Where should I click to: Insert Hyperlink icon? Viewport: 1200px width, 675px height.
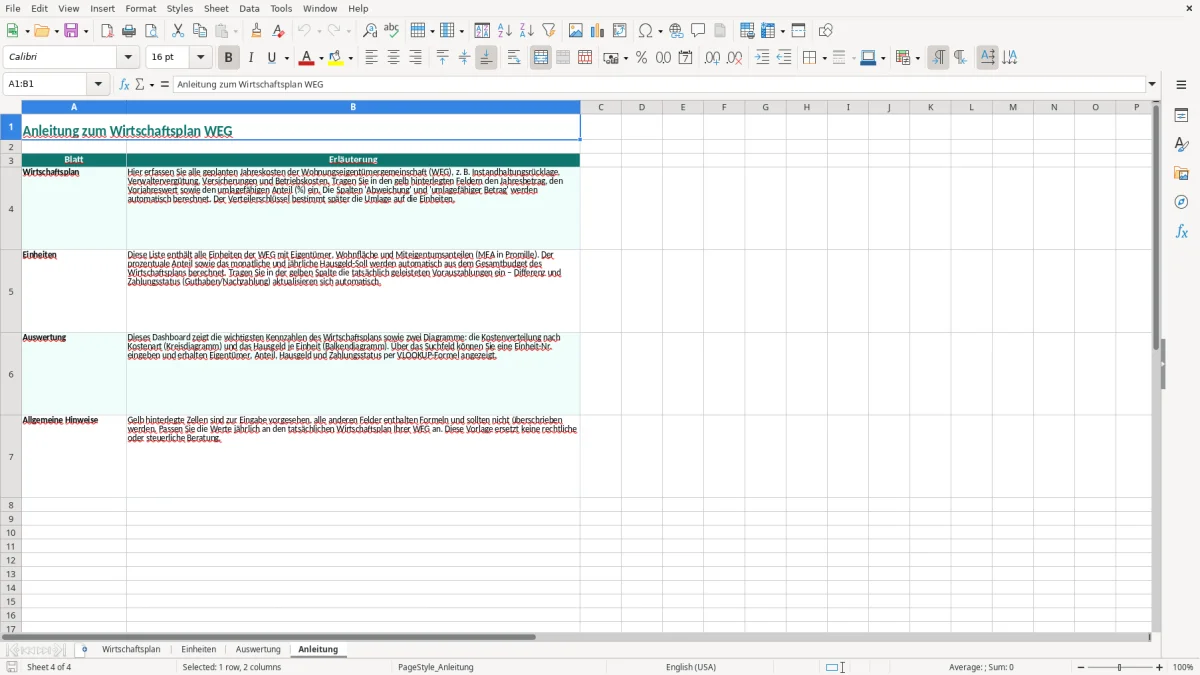676,31
